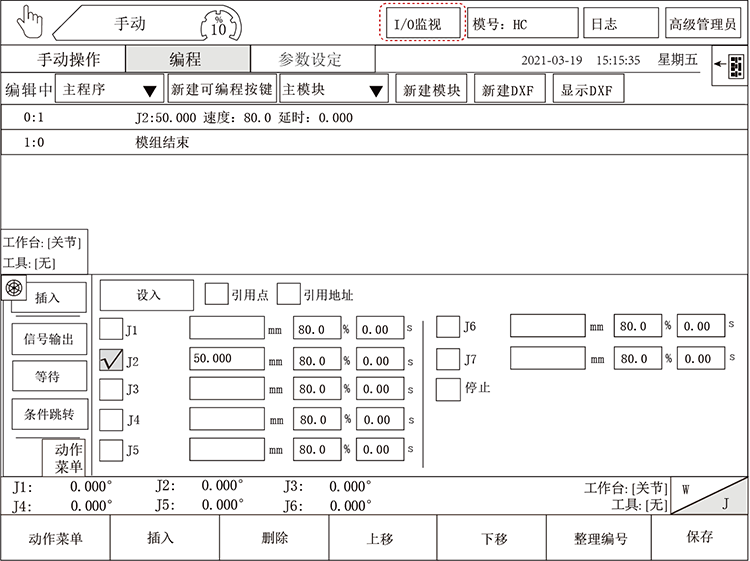750x561 pixels.
Task: Toggle the checked J2 axis checkbox
Action: point(112,359)
